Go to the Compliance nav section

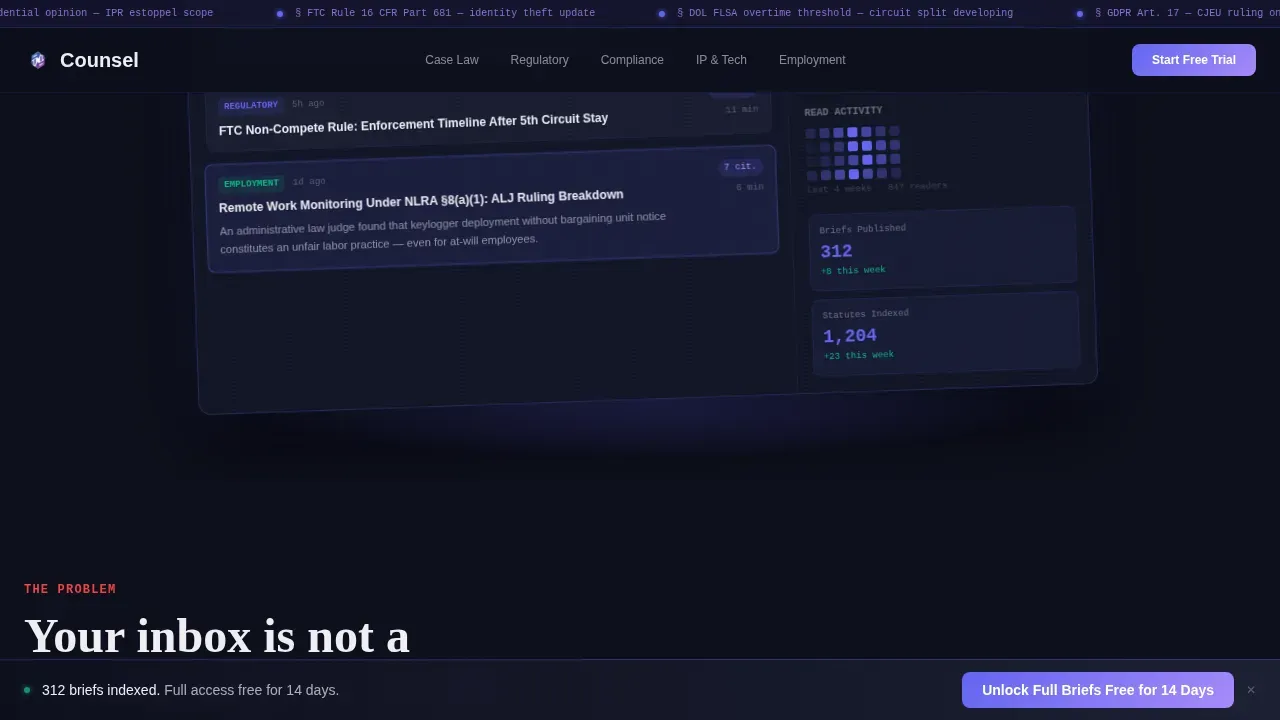coord(632,60)
